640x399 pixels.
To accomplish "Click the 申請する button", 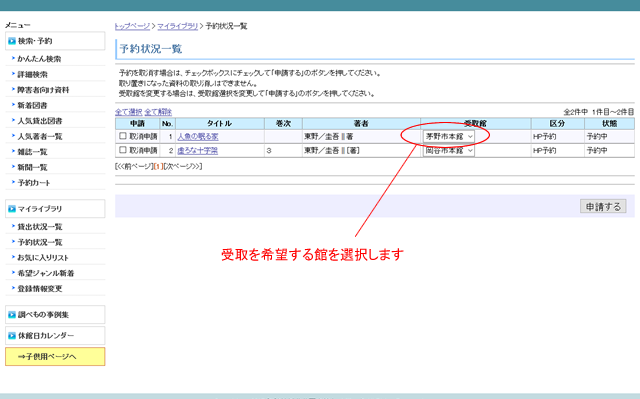I will pyautogui.click(x=603, y=206).
